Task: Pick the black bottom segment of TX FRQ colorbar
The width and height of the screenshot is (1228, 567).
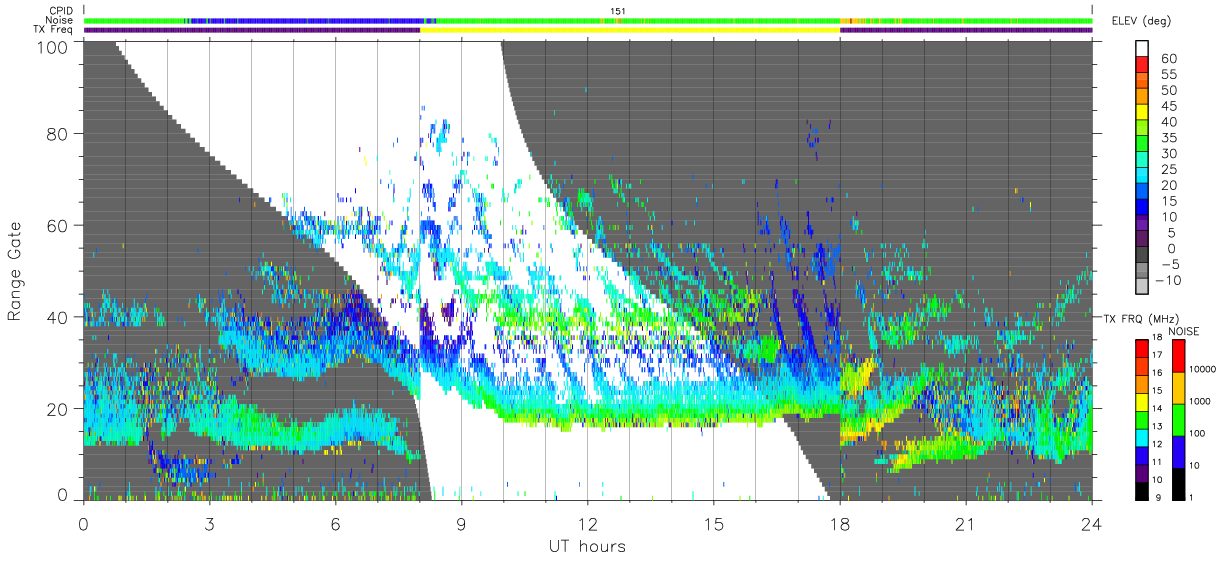Action: click(x=1142, y=489)
